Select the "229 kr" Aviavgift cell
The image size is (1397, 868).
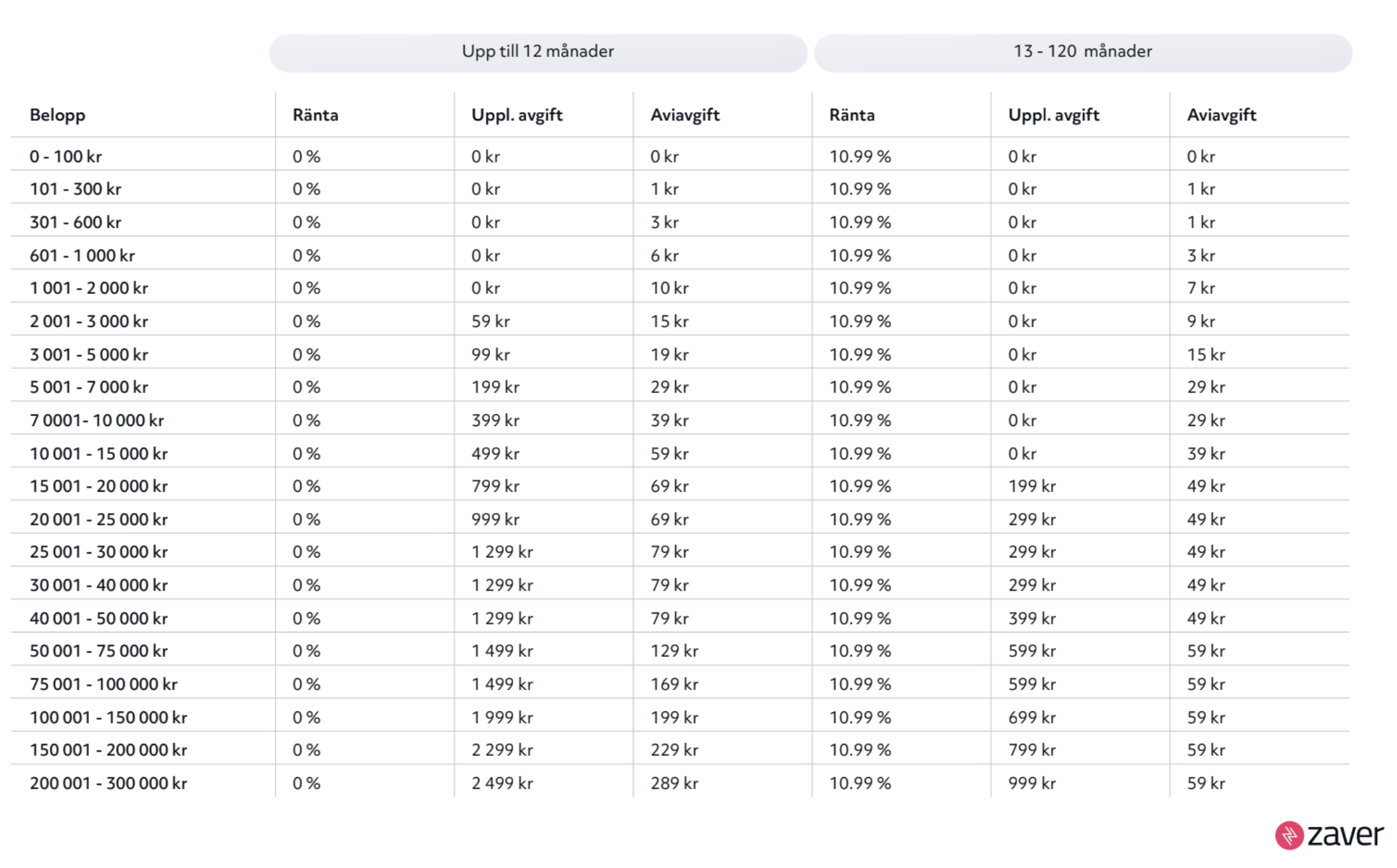point(675,751)
